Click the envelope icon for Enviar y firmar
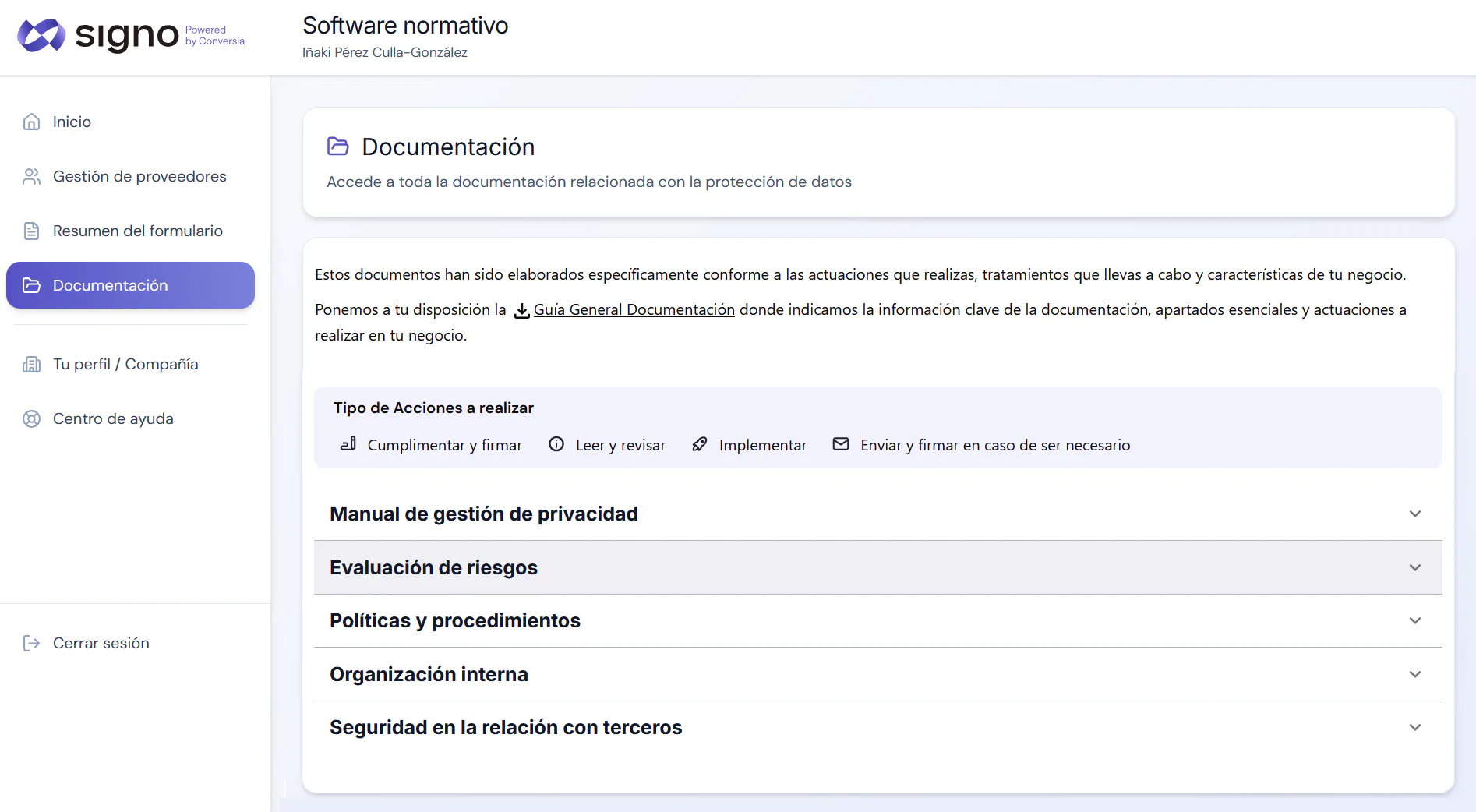 click(x=841, y=444)
